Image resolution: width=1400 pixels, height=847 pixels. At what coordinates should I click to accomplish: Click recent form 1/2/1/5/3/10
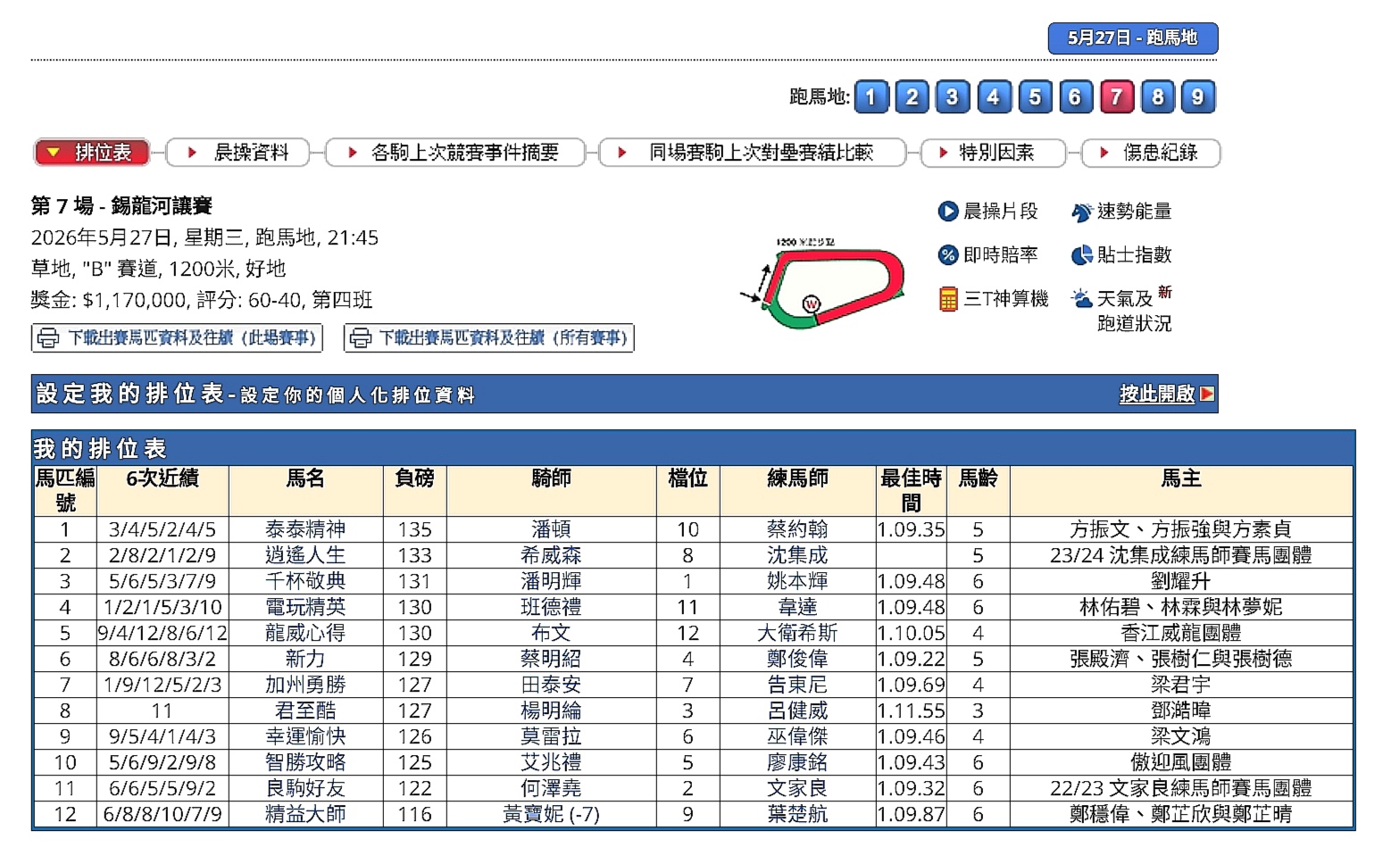click(x=162, y=607)
